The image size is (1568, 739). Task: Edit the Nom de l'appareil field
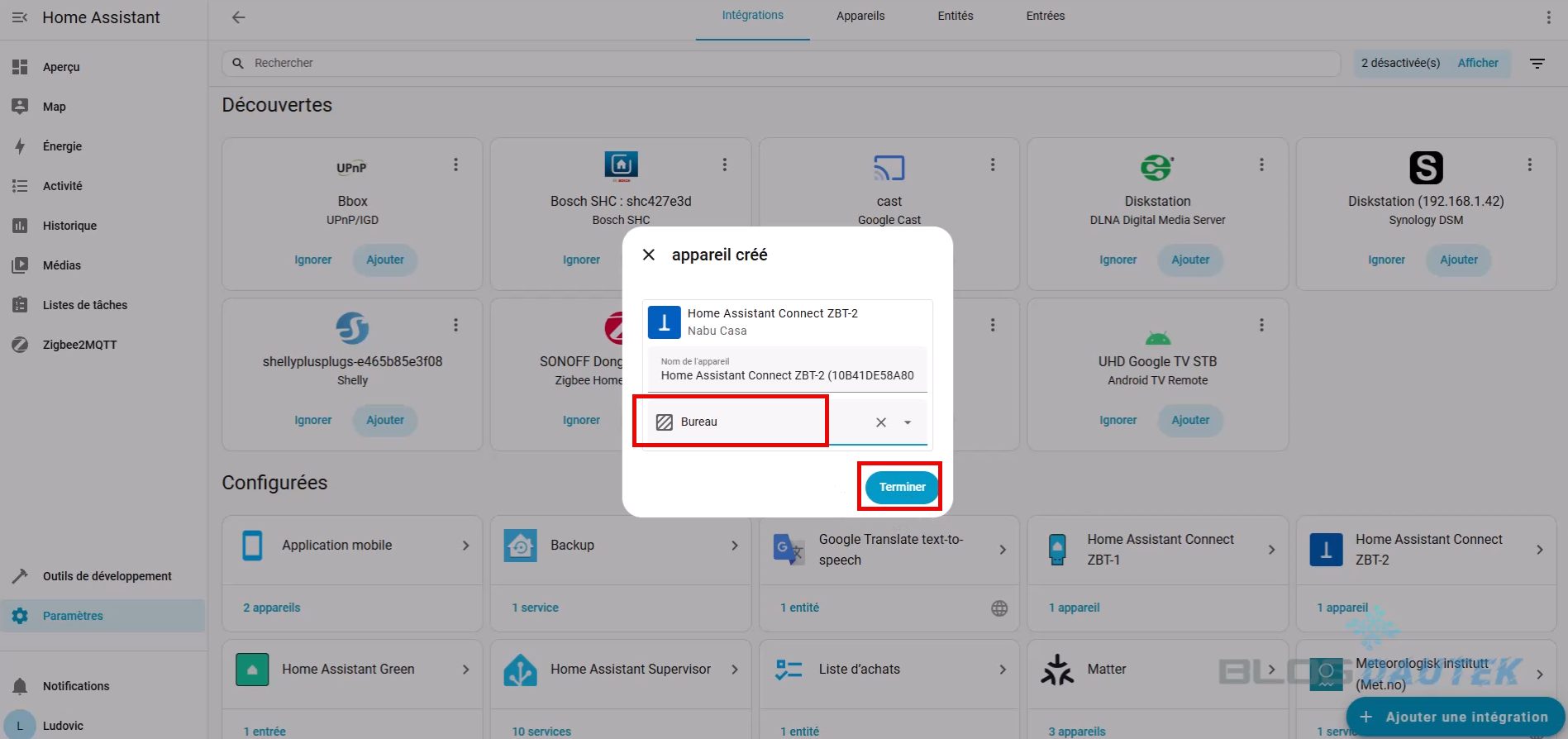(786, 375)
